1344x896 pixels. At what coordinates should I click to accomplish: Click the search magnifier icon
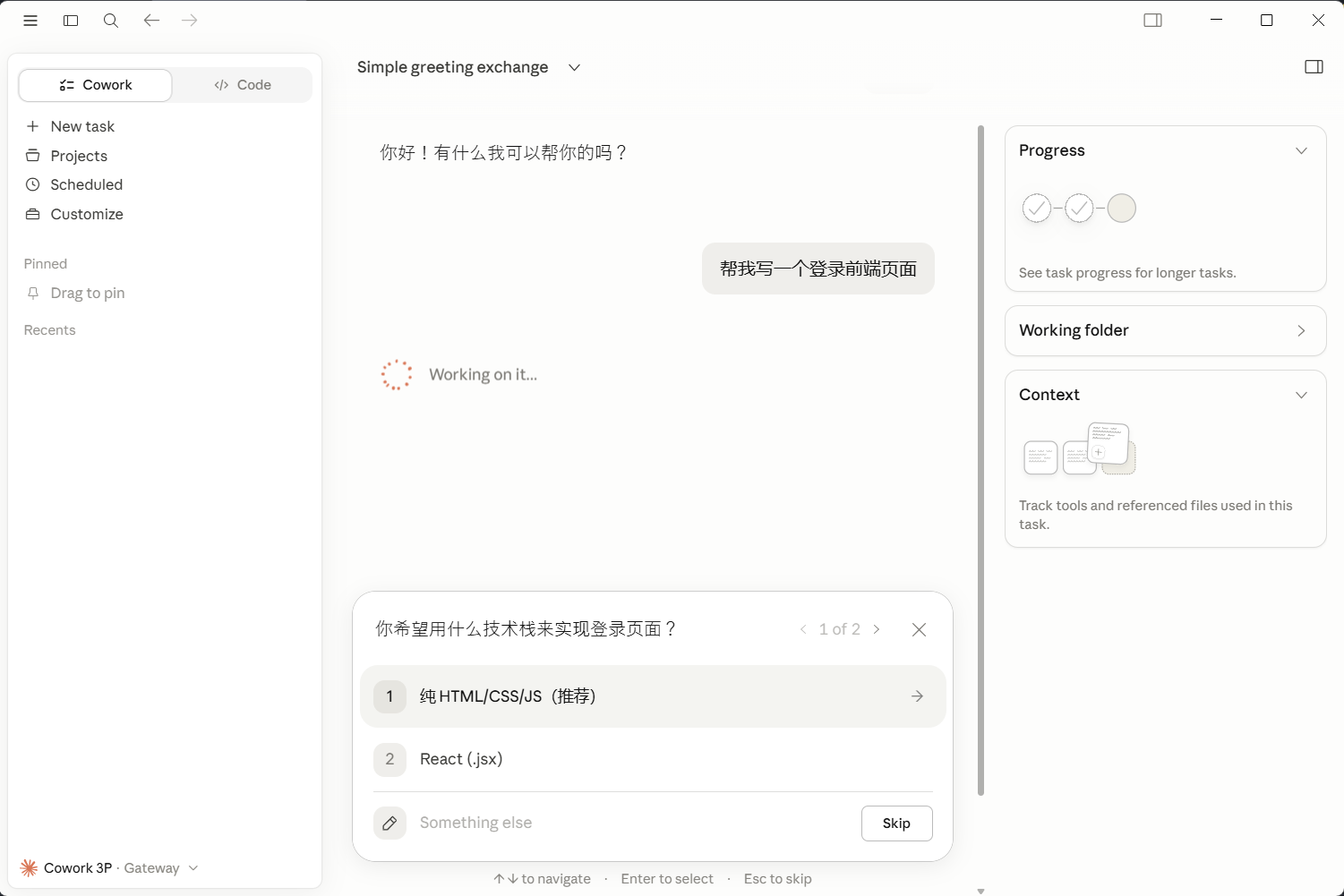click(111, 21)
